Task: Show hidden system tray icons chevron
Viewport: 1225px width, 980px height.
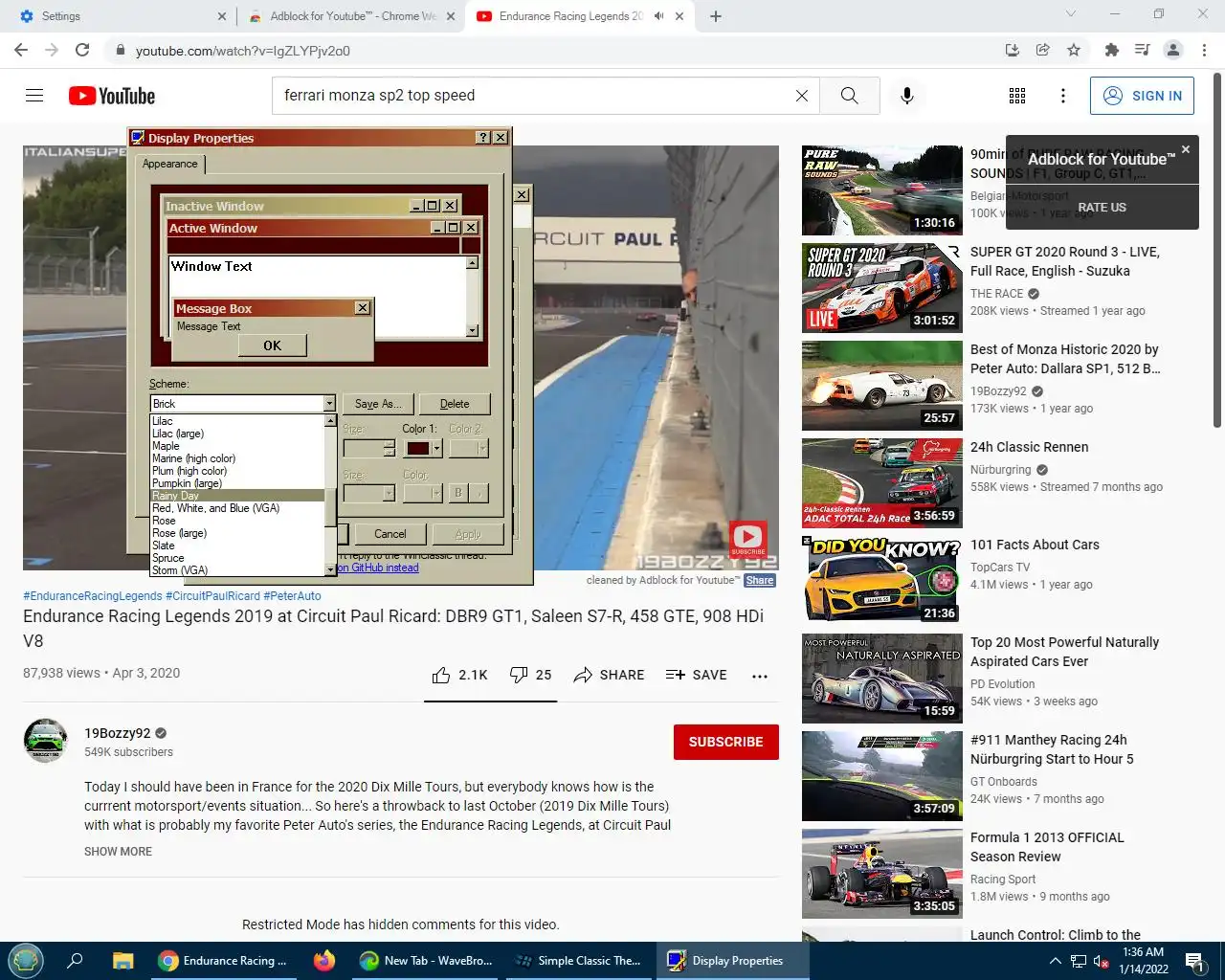Action: pos(1056,961)
